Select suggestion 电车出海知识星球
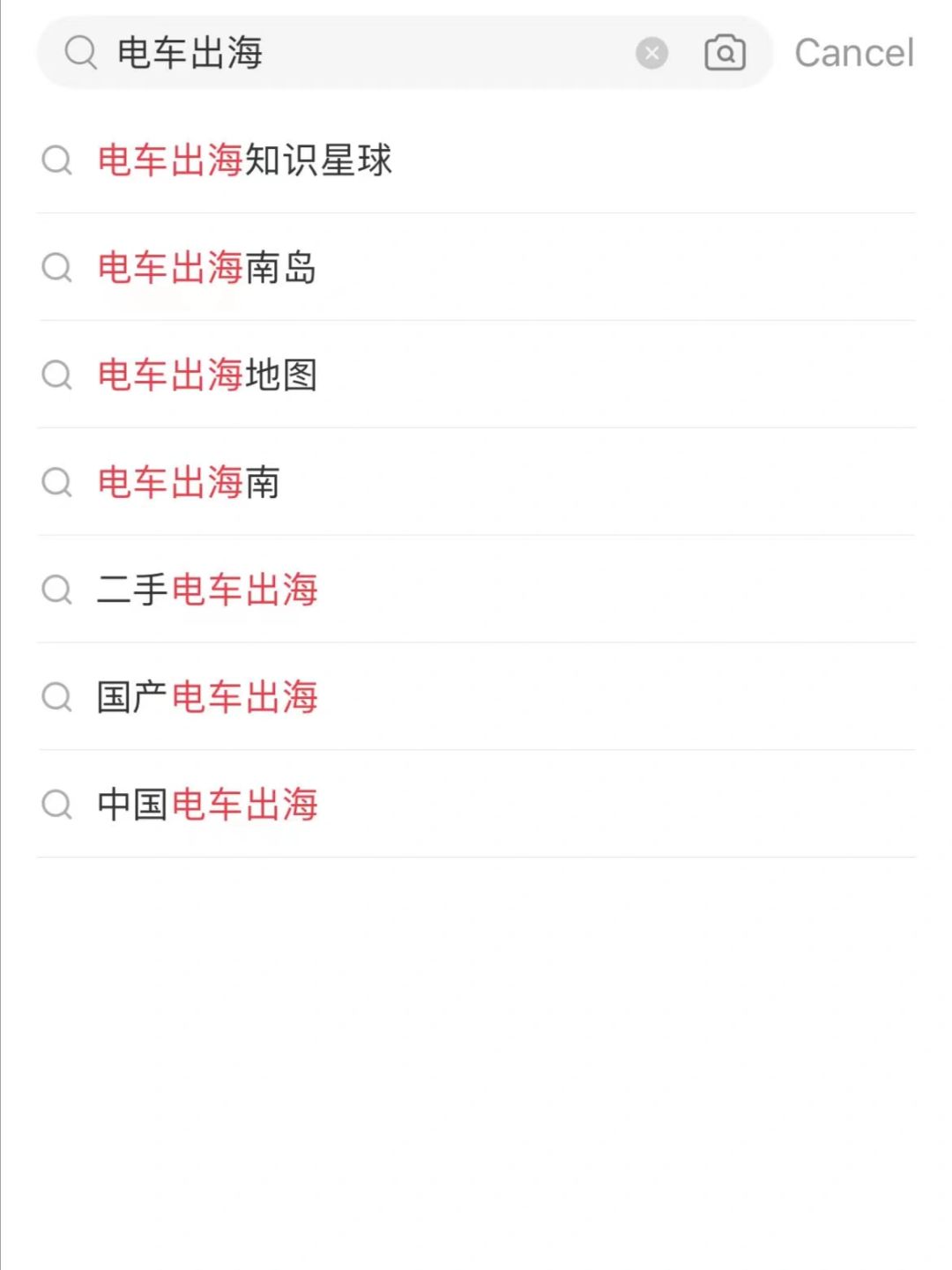Viewport: 952px width, 1270px height. [476, 160]
